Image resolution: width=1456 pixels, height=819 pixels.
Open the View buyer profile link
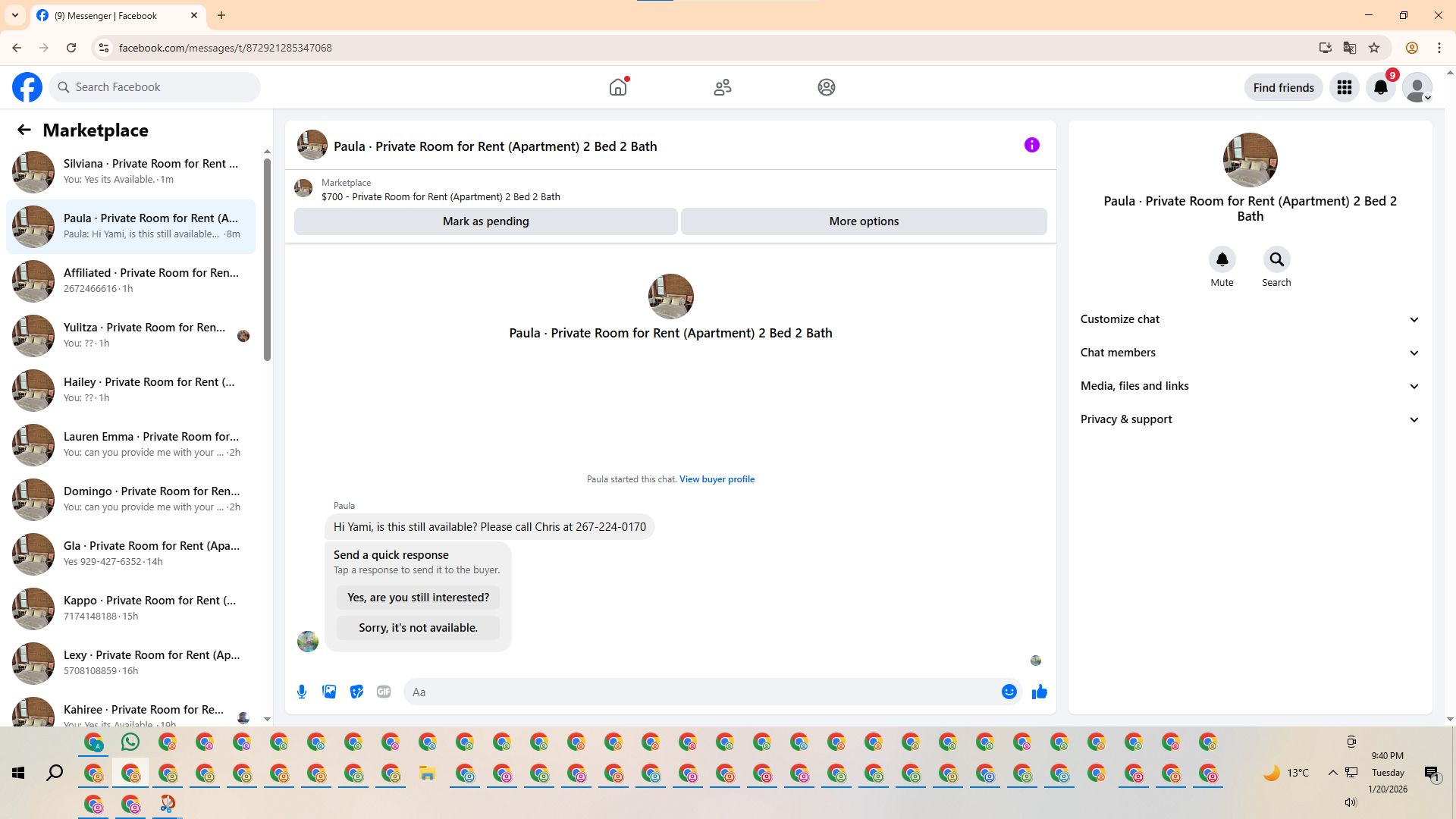click(x=717, y=479)
